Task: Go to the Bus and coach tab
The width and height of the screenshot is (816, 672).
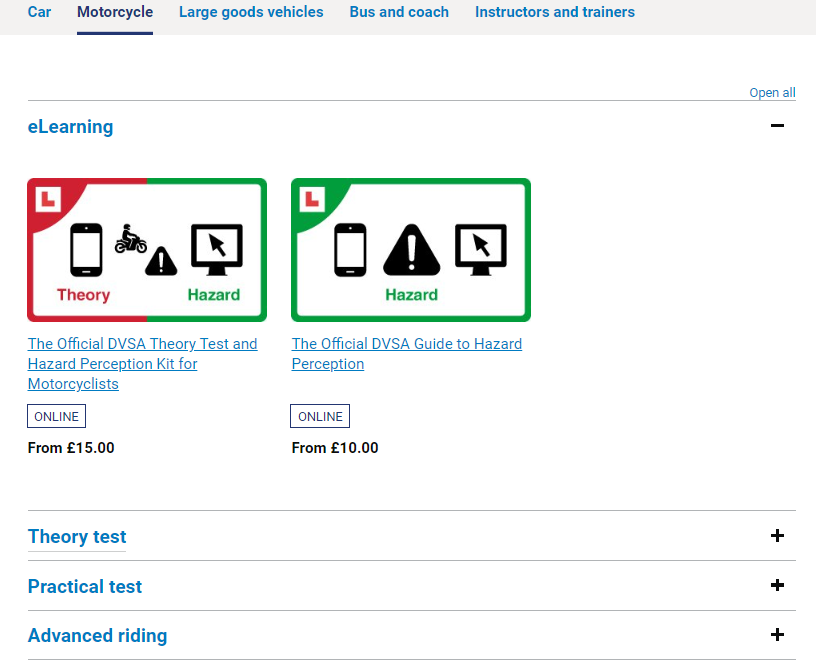Action: [399, 12]
